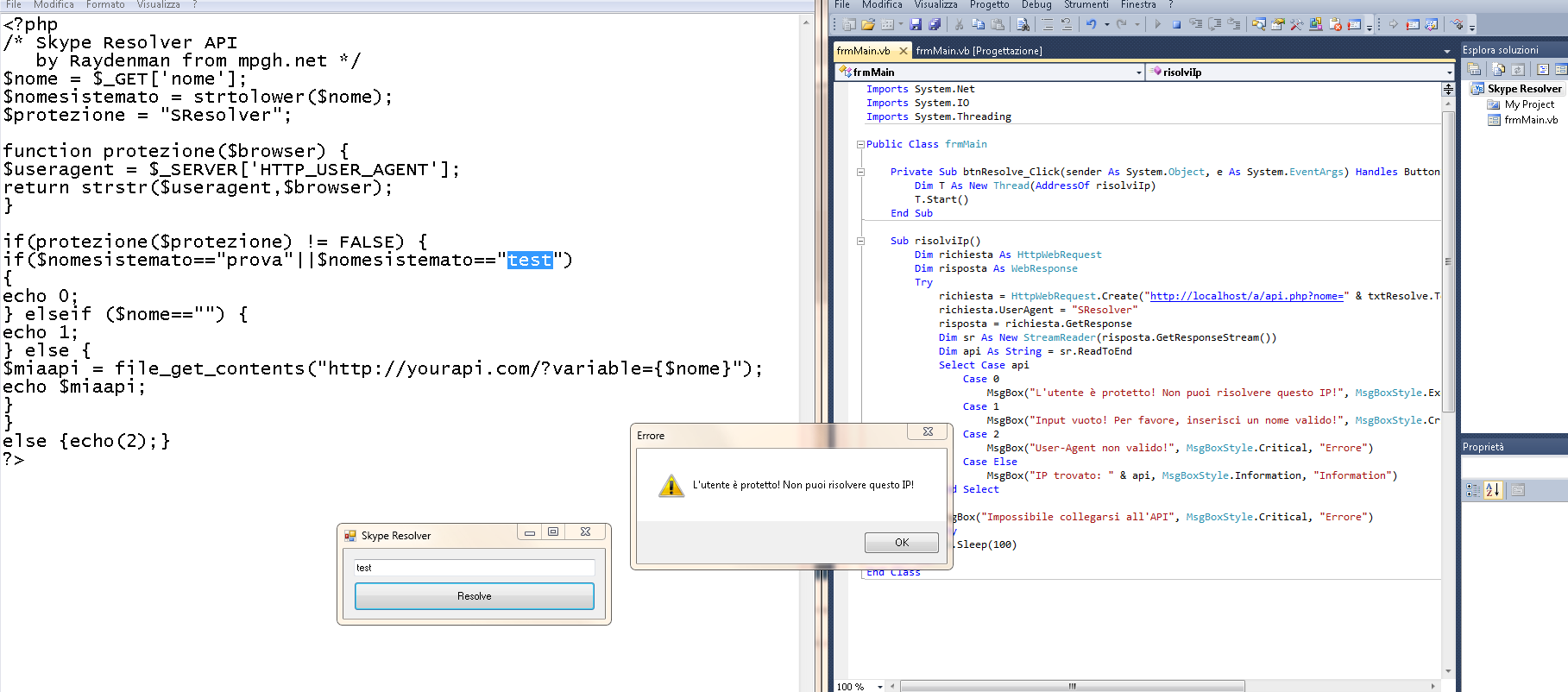Image resolution: width=1568 pixels, height=692 pixels.
Task: Collapse the Sub risolviIp outline
Action: coord(860,241)
